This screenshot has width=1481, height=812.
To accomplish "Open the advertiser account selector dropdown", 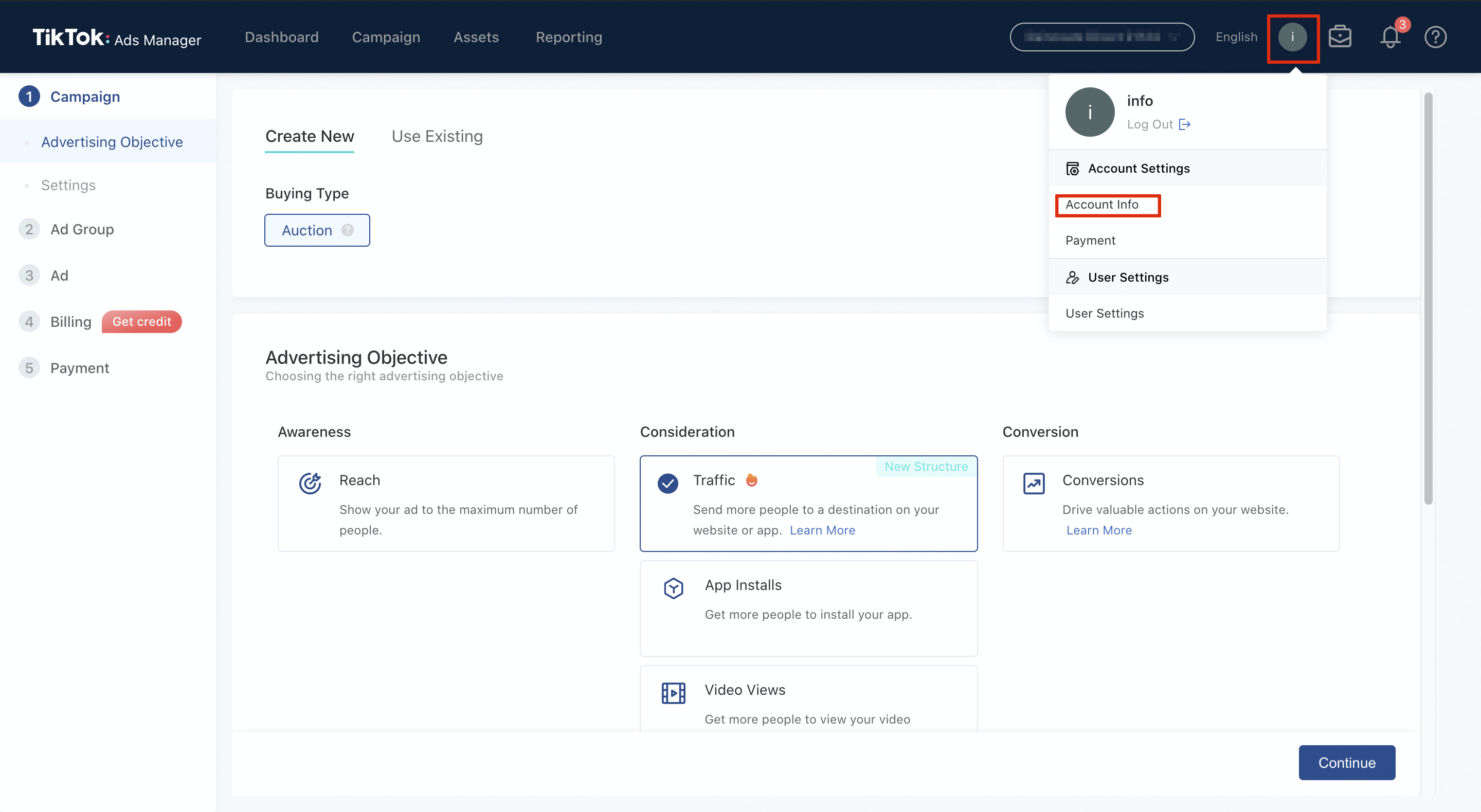I will (1101, 38).
